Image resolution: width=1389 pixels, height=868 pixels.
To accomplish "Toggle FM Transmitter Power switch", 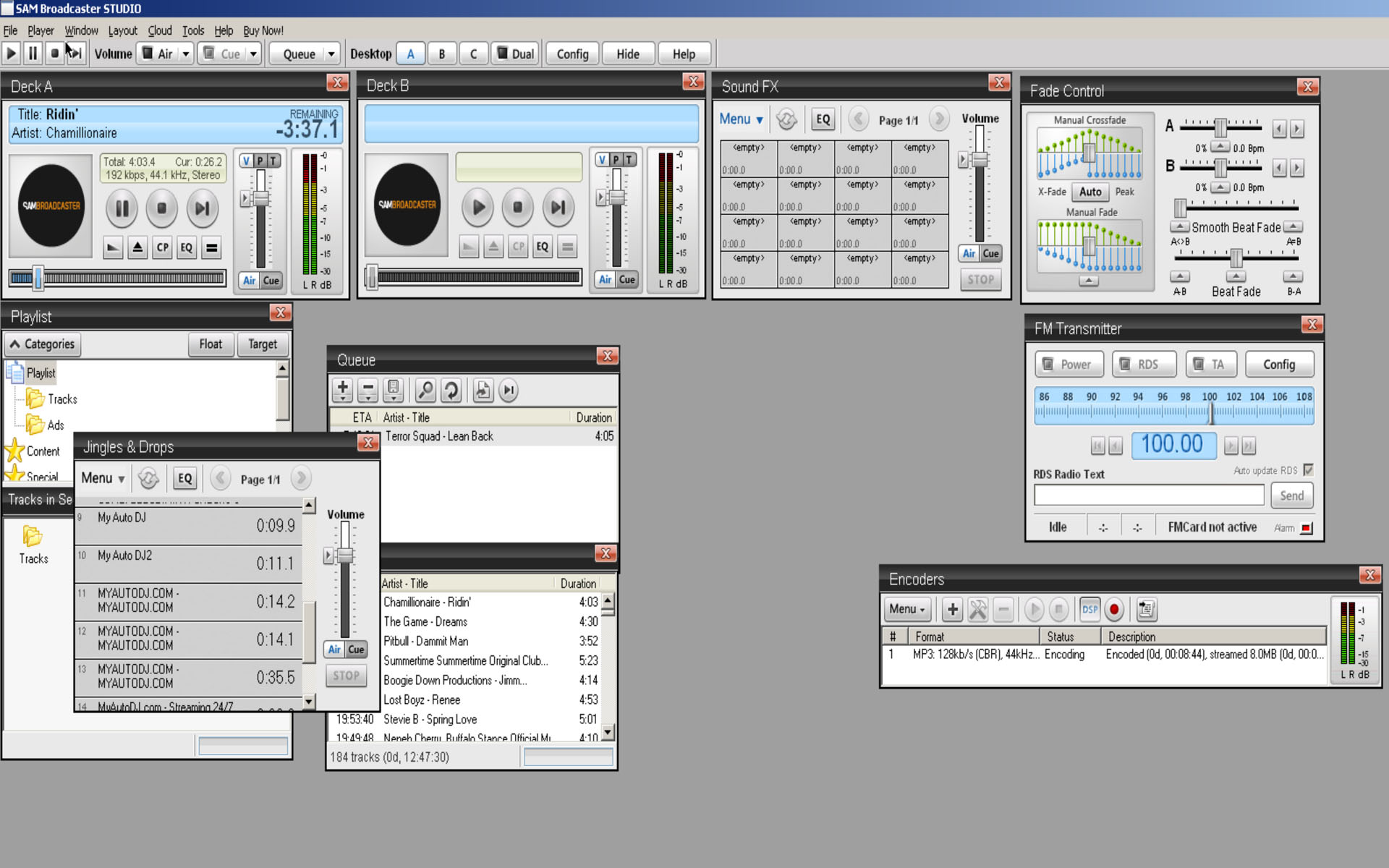I will coord(1069,365).
